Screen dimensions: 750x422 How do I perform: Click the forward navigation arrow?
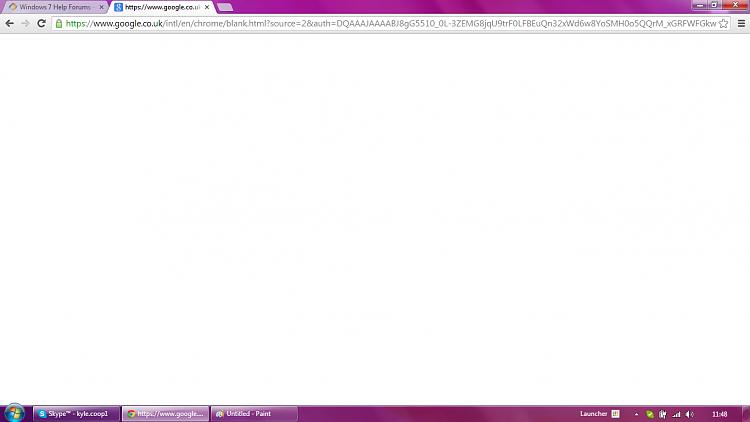[x=25, y=23]
